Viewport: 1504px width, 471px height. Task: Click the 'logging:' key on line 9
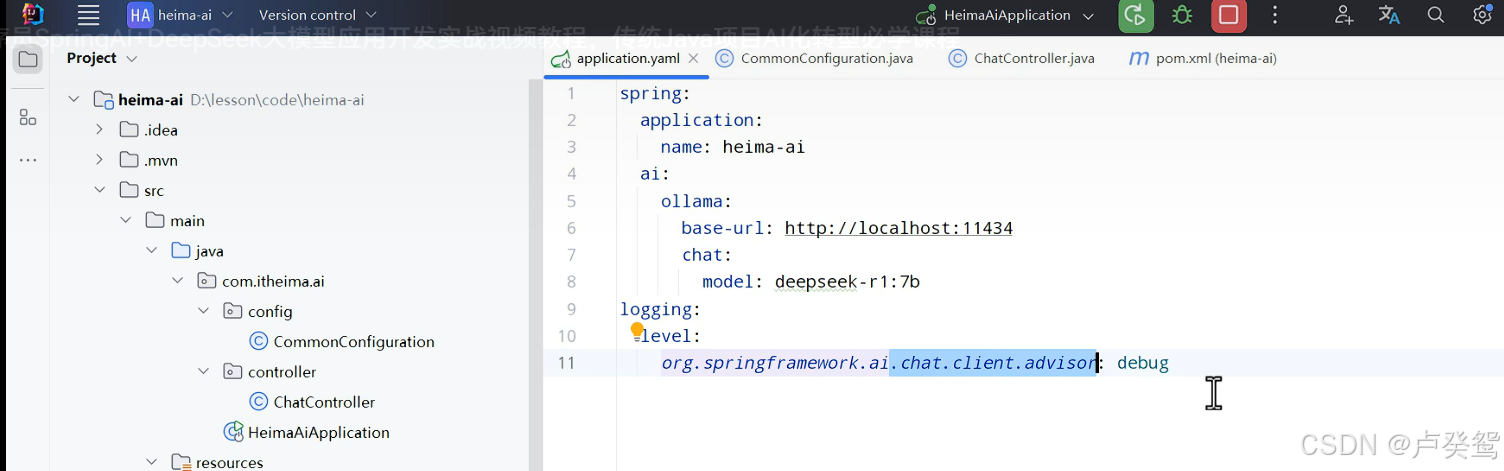coord(660,309)
